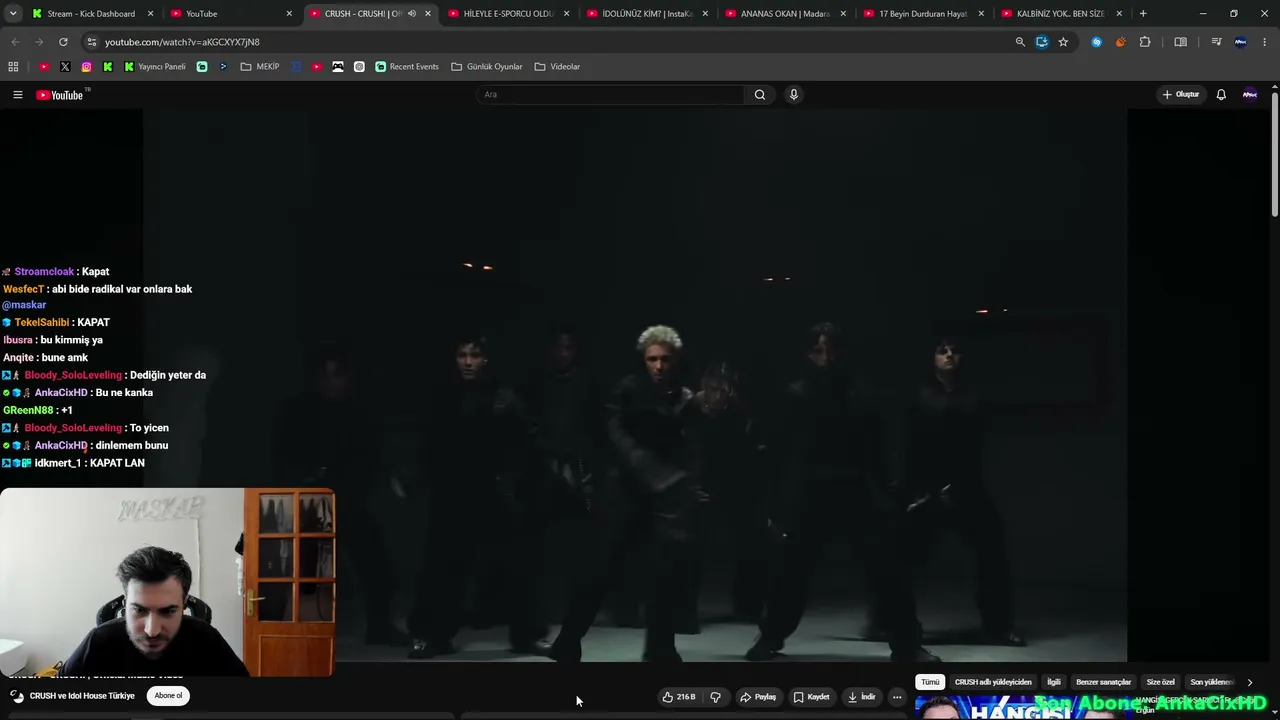Open the orange extension icon beside Shazam
Screen dimensions: 1280x720
coord(1120,42)
